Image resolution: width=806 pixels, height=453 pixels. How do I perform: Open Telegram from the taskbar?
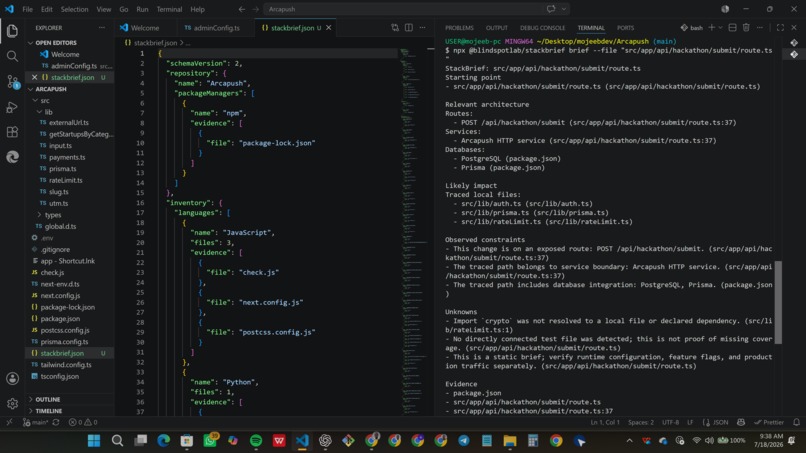[x=464, y=441]
